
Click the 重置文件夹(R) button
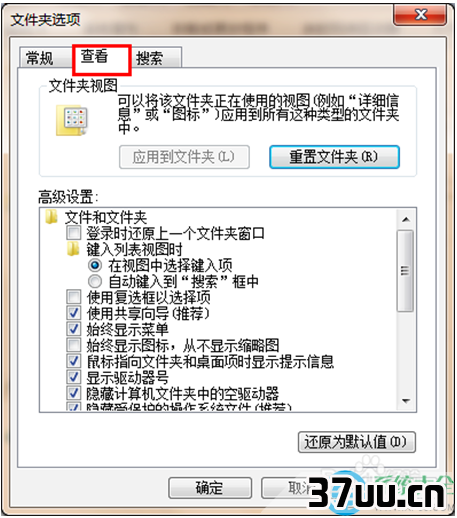[335, 157]
